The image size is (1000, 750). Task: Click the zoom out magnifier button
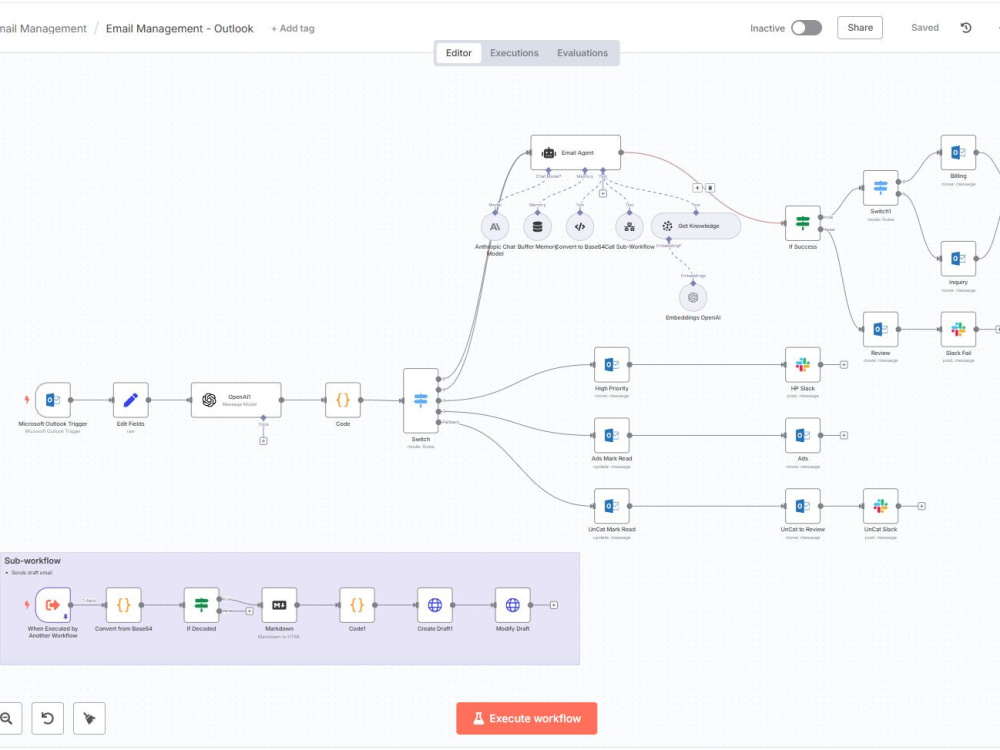[8, 719]
